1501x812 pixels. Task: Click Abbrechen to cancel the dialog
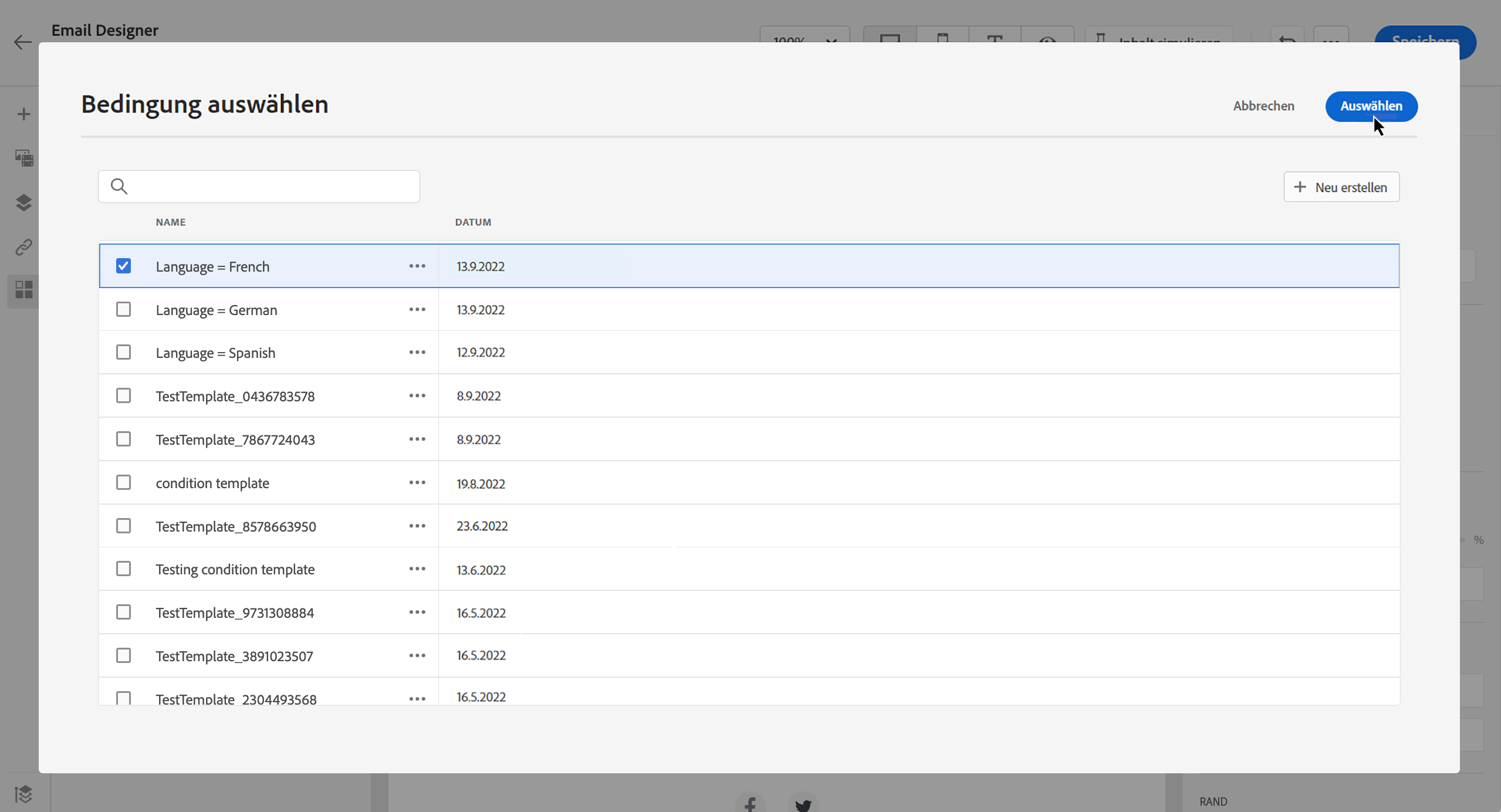pos(1263,106)
